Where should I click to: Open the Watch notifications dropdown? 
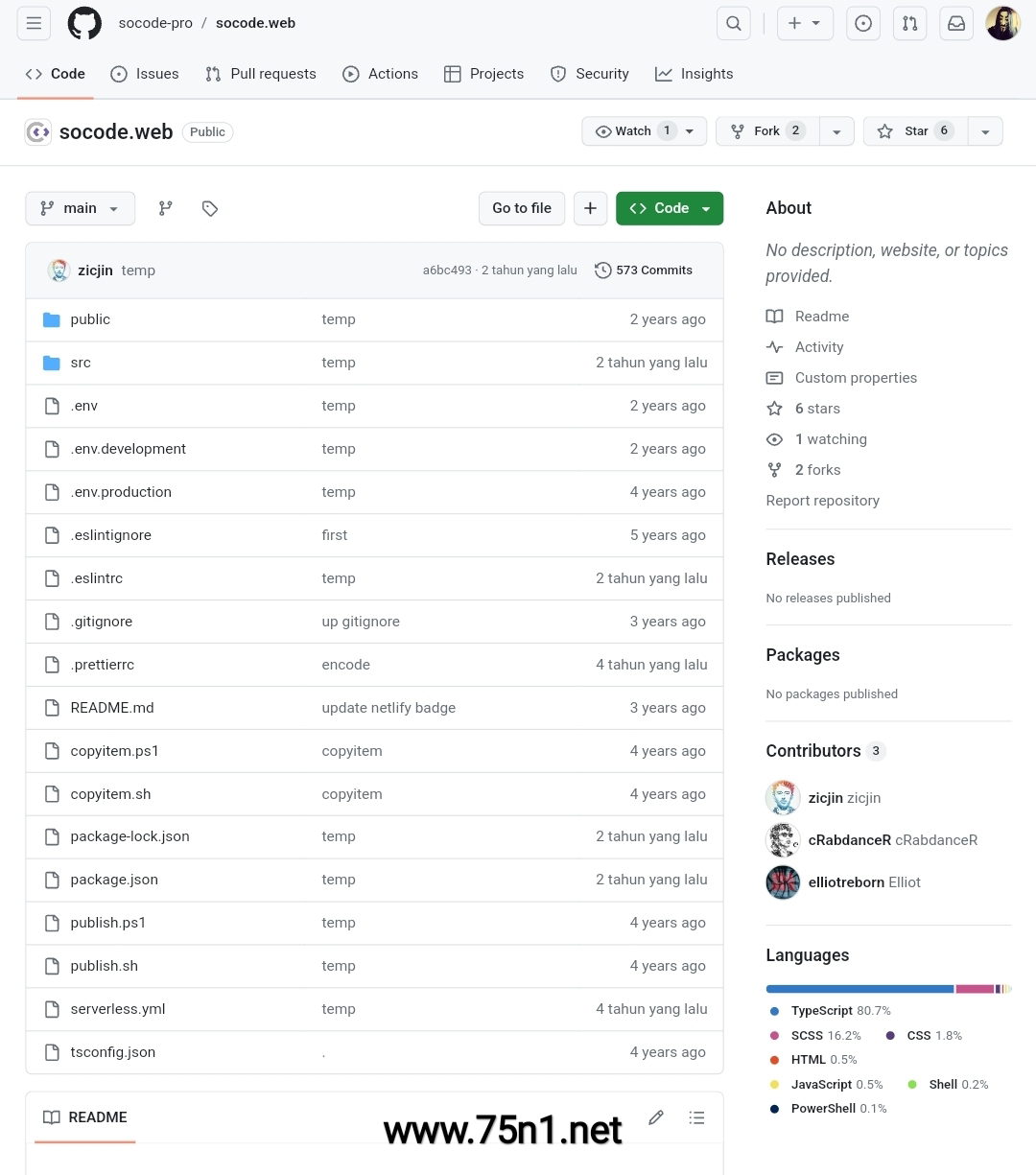coord(645,131)
